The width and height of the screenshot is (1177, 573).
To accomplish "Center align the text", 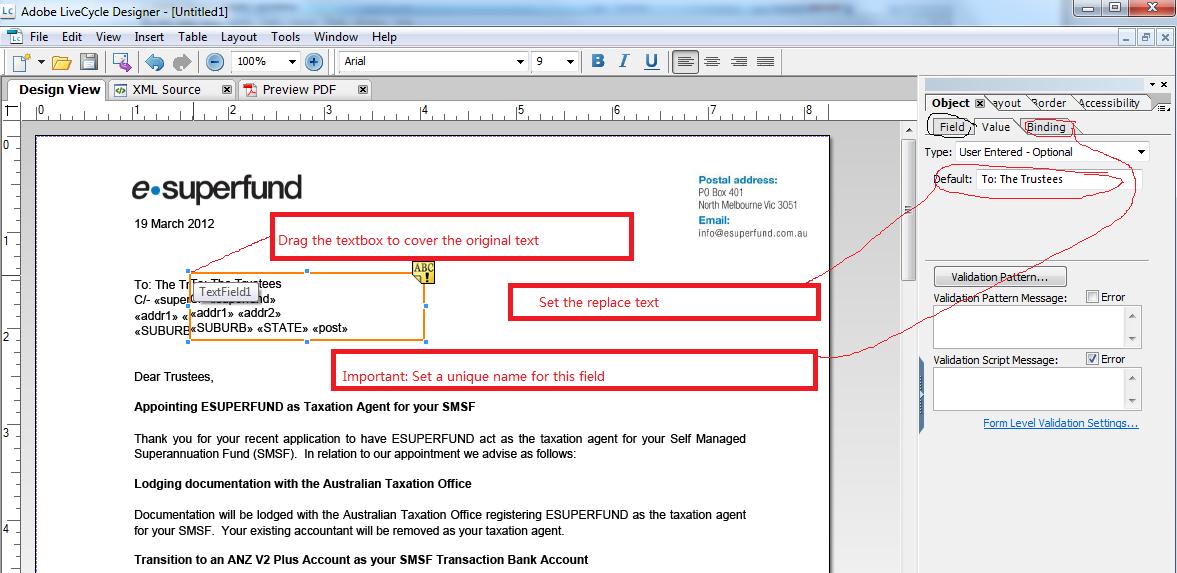I will [x=712, y=62].
